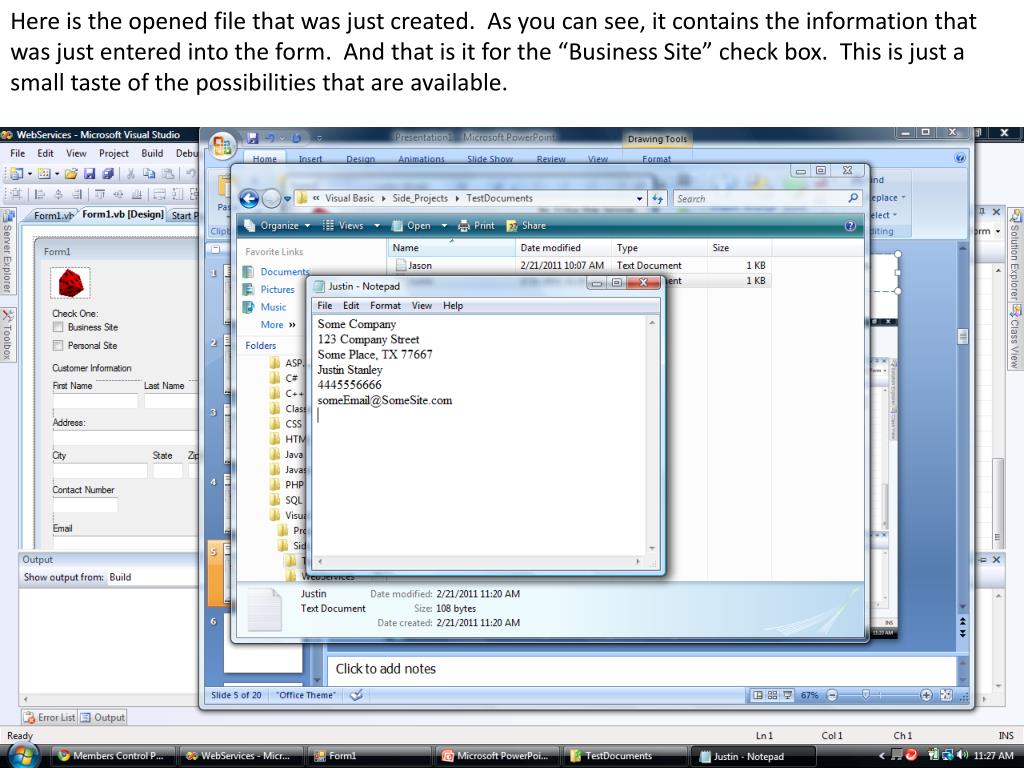Screen dimensions: 1024x768
Task: Click the Explorer search magnifier icon
Action: (x=853, y=198)
